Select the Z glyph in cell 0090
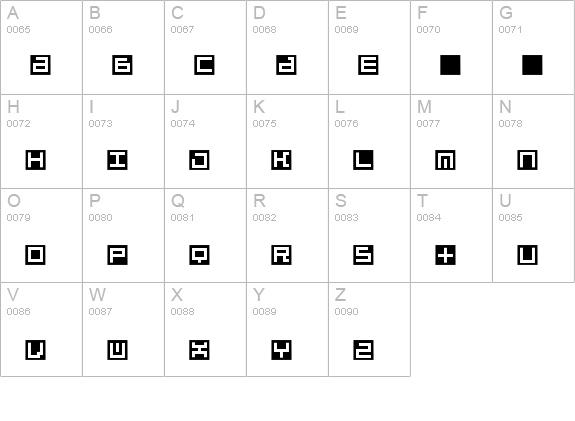This screenshot has height=421, width=575. (x=363, y=349)
